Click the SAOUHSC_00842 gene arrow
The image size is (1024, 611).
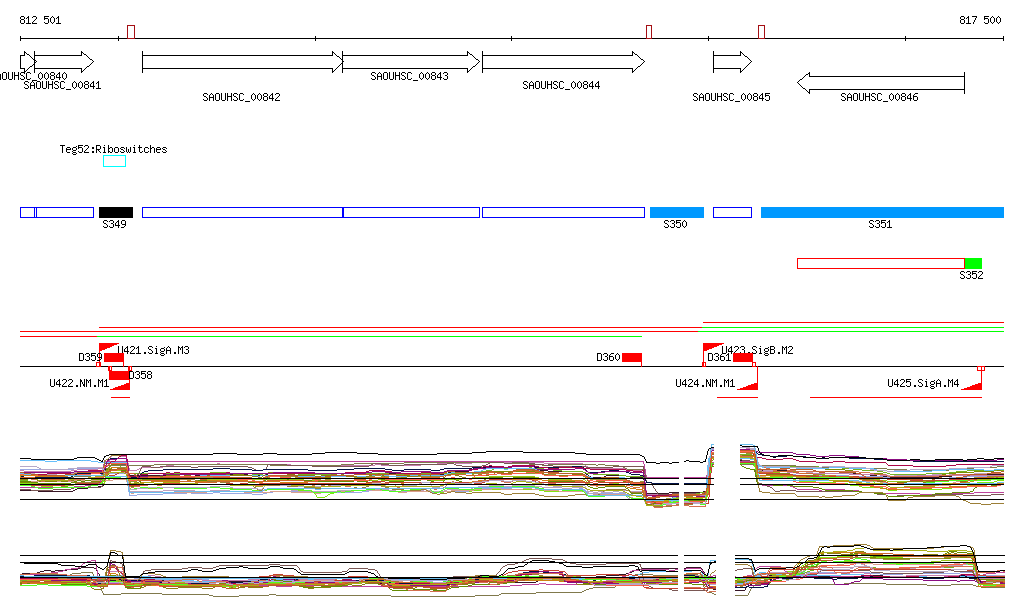(x=242, y=62)
